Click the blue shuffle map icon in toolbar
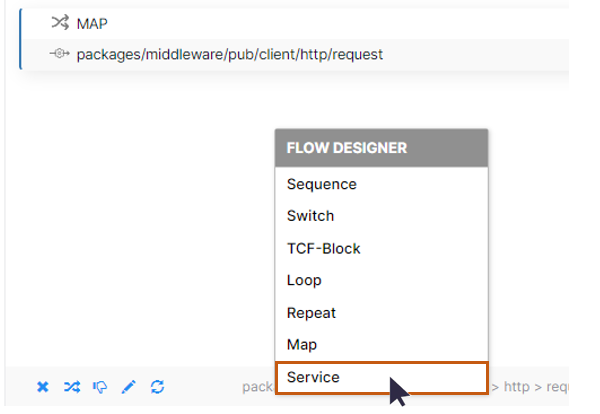The image size is (600, 414). pyautogui.click(x=72, y=387)
